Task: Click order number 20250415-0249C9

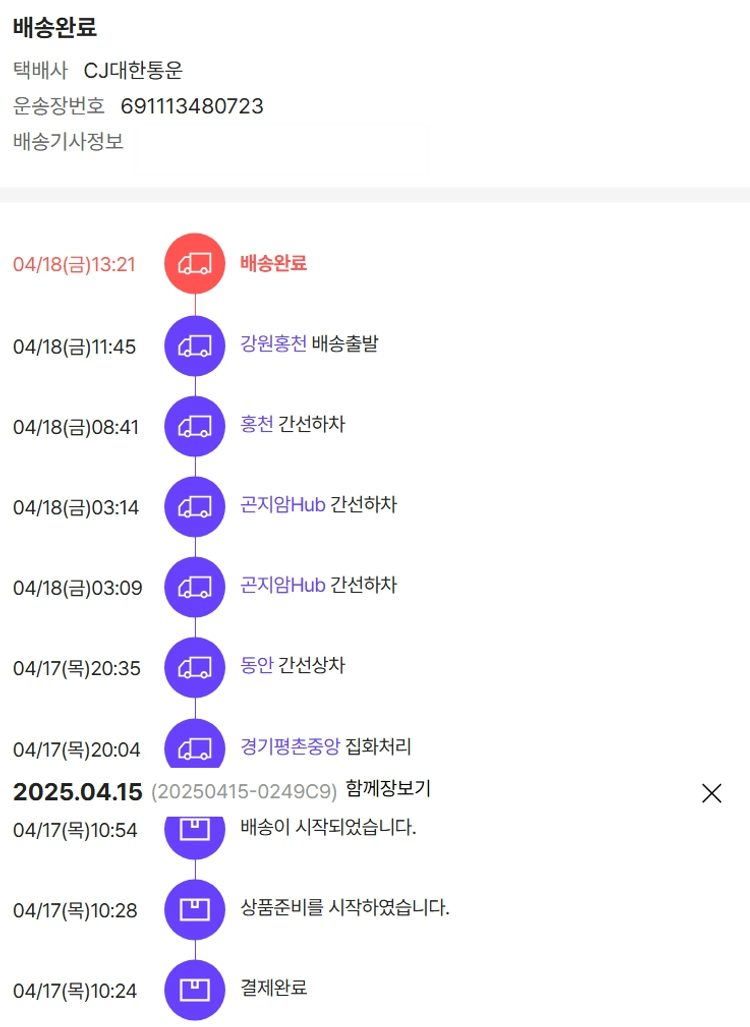Action: pos(244,792)
